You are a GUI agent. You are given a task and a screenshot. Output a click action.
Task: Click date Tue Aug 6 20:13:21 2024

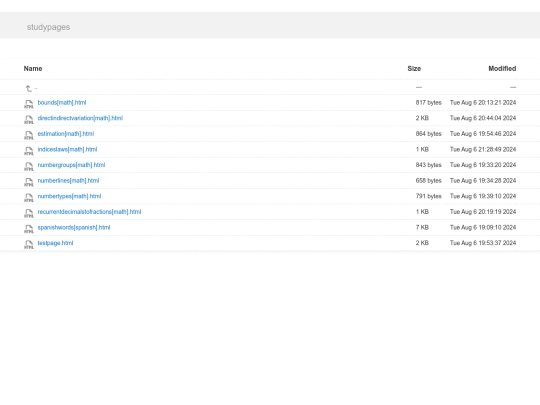(483, 103)
